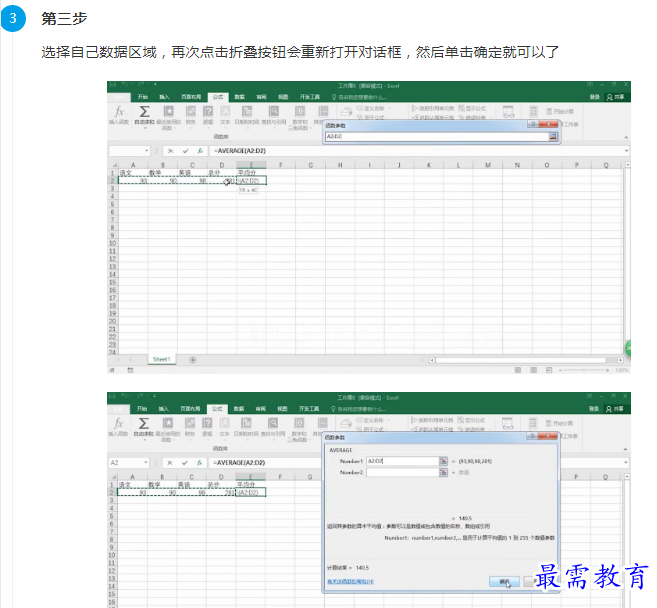Click 平均分 cell E1 in first Excel image
657x608 pixels.
pyautogui.click(x=251, y=173)
